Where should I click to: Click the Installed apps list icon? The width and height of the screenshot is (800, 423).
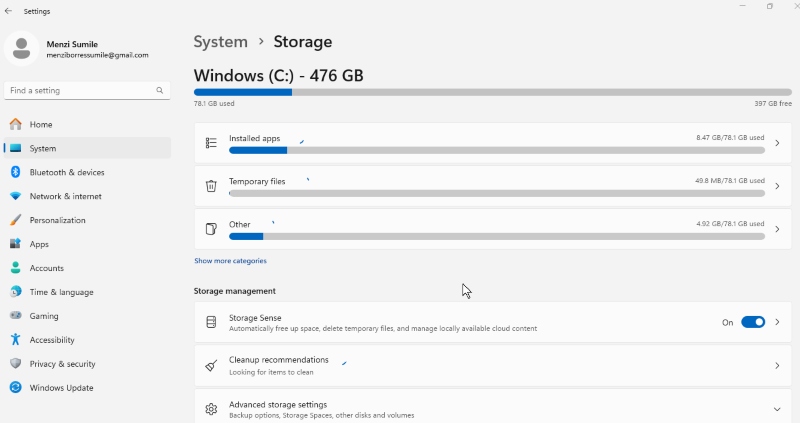(211, 143)
